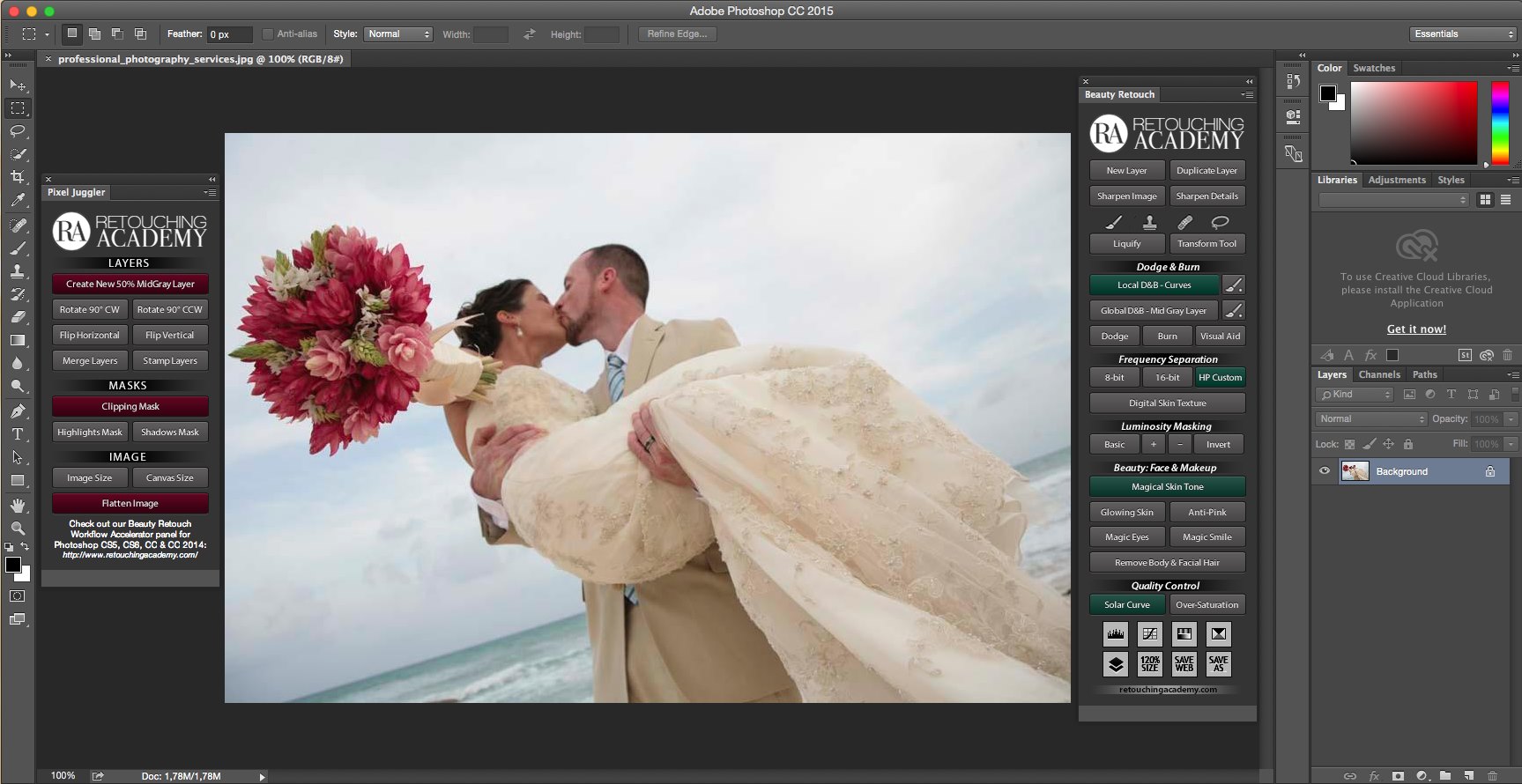Open the Pixel Juggler panel menu

tap(210, 192)
